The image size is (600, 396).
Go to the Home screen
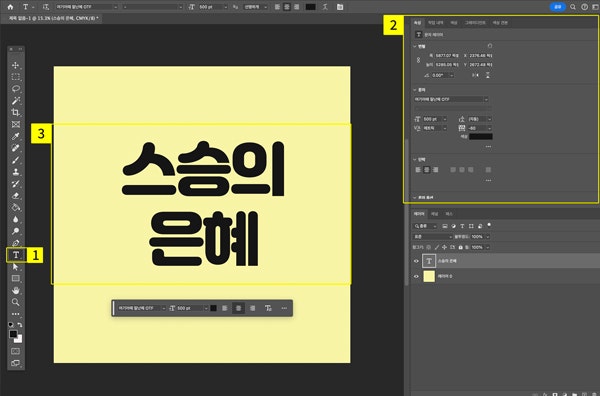(x=10, y=7)
